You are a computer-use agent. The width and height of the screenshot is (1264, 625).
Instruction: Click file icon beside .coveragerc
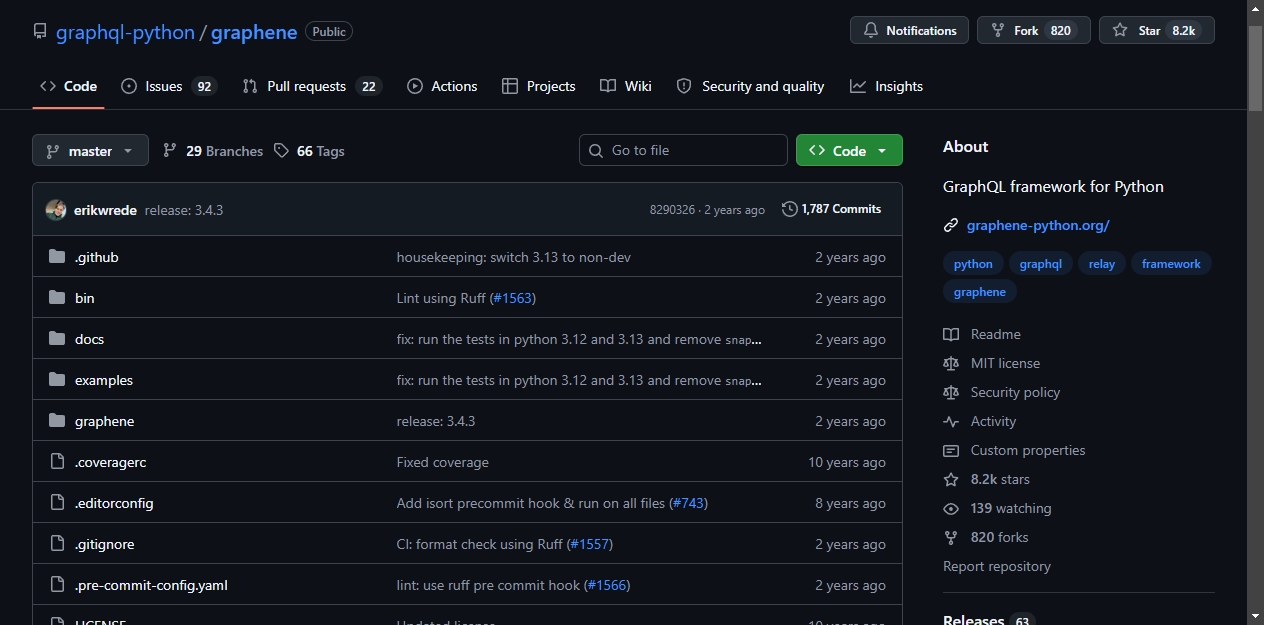pyautogui.click(x=57, y=462)
